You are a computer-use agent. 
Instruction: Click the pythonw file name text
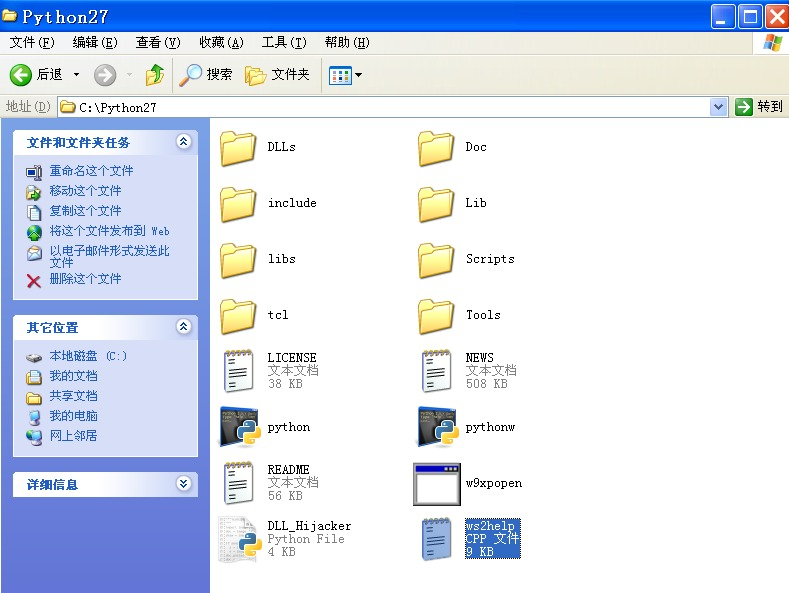(490, 427)
